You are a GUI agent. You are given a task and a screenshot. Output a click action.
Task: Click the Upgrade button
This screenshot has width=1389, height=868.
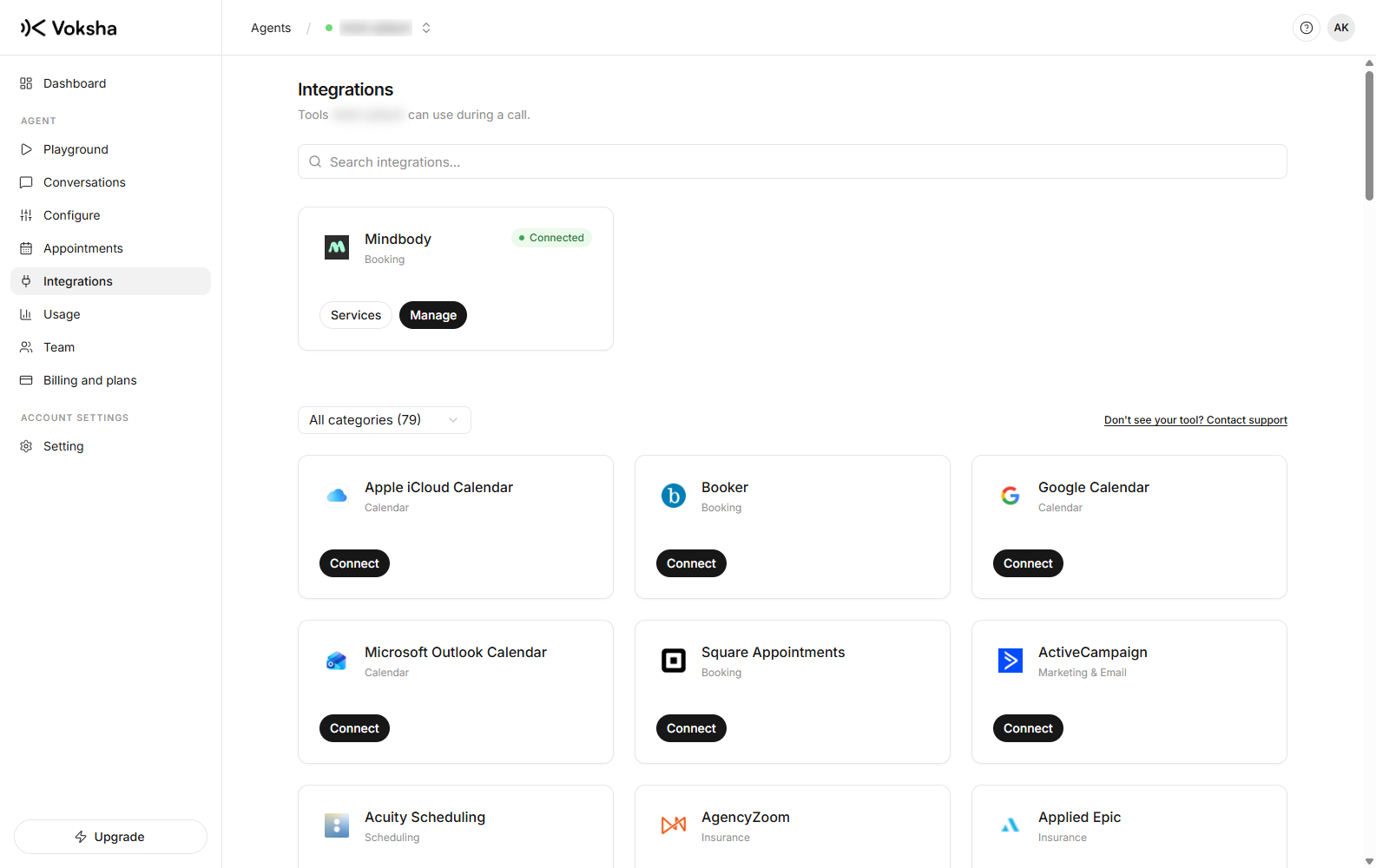[x=110, y=837]
